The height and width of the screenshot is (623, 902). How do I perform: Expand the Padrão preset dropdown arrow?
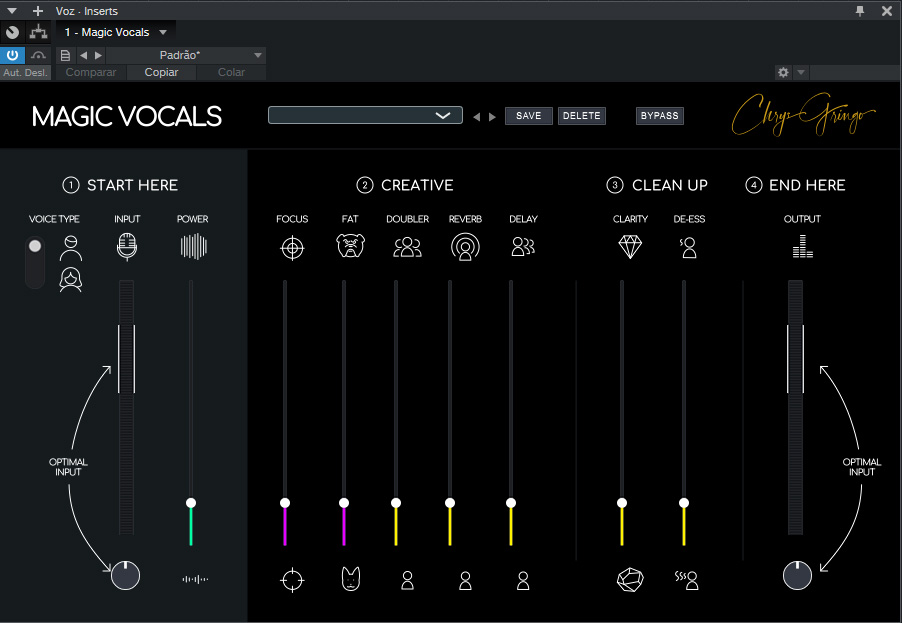(x=258, y=55)
